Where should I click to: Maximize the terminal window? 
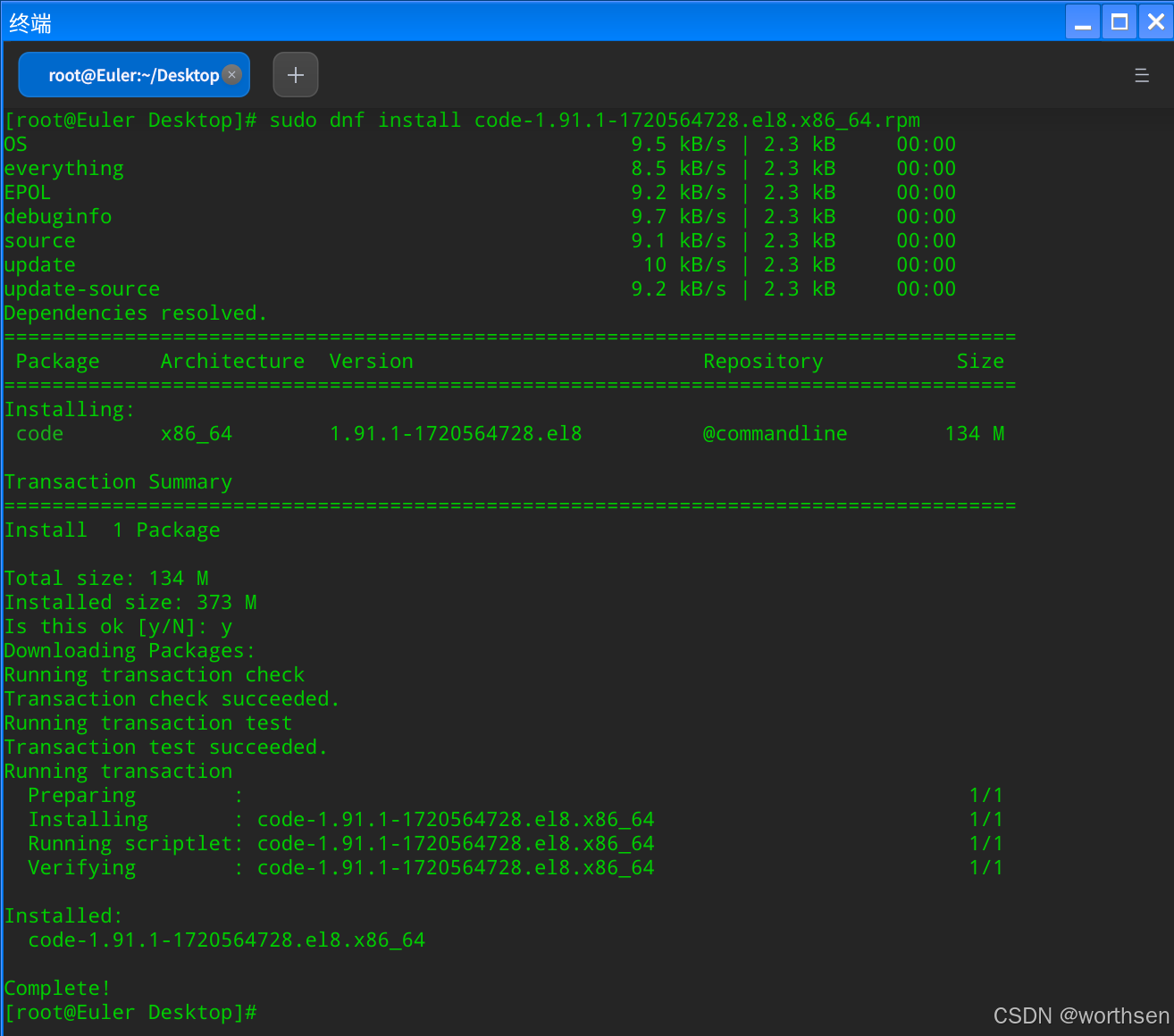[x=1119, y=21]
